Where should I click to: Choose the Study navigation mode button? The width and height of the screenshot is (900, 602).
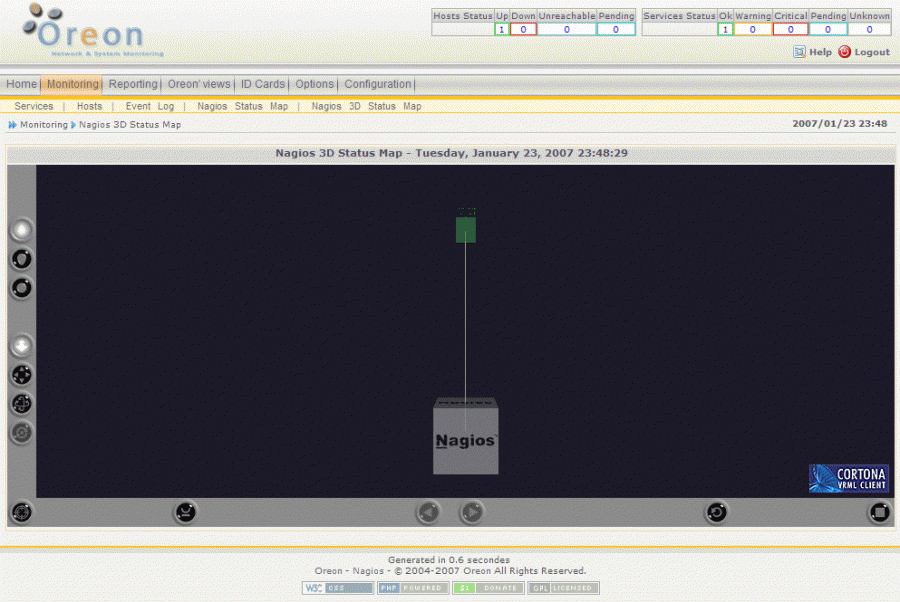(21, 288)
